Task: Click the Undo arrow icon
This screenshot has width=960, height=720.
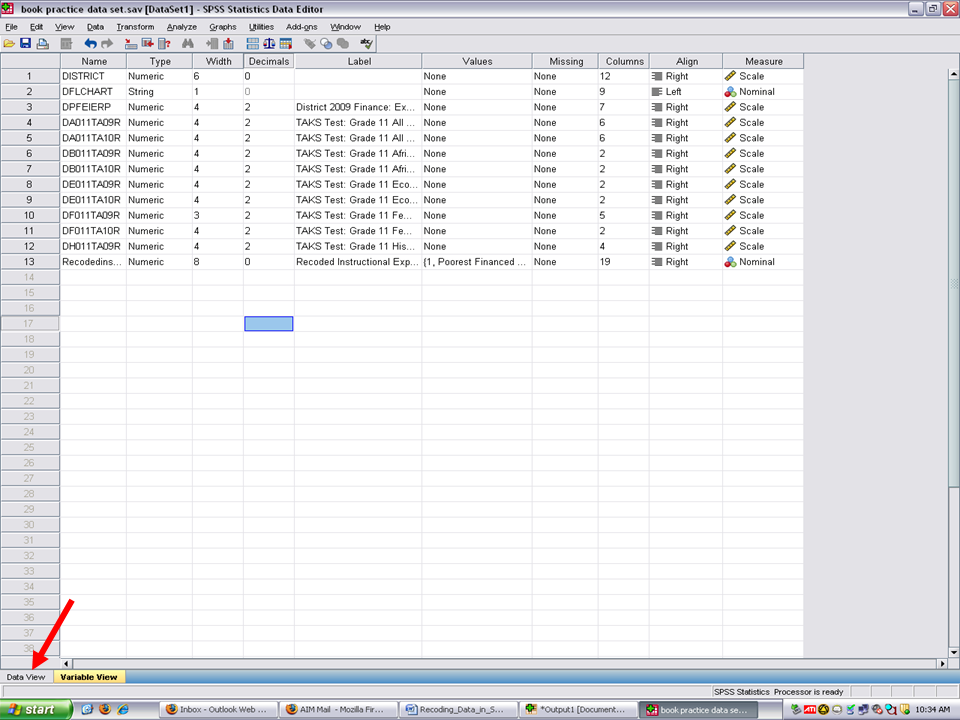Action: pyautogui.click(x=90, y=44)
